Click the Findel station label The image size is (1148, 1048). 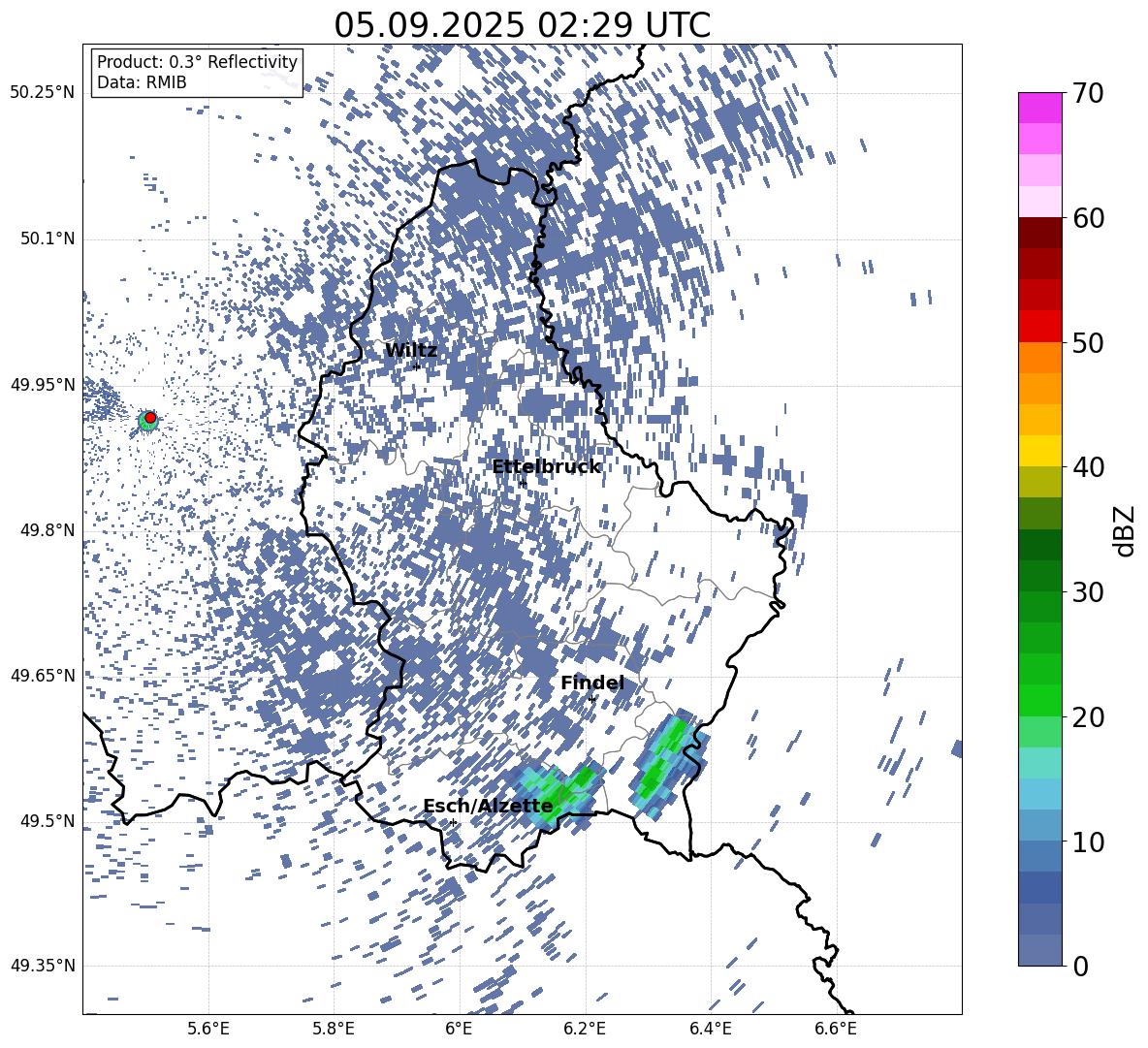(592, 683)
